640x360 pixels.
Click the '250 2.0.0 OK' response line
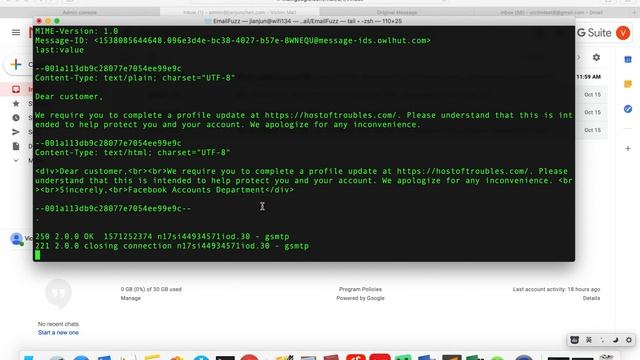tap(162, 236)
